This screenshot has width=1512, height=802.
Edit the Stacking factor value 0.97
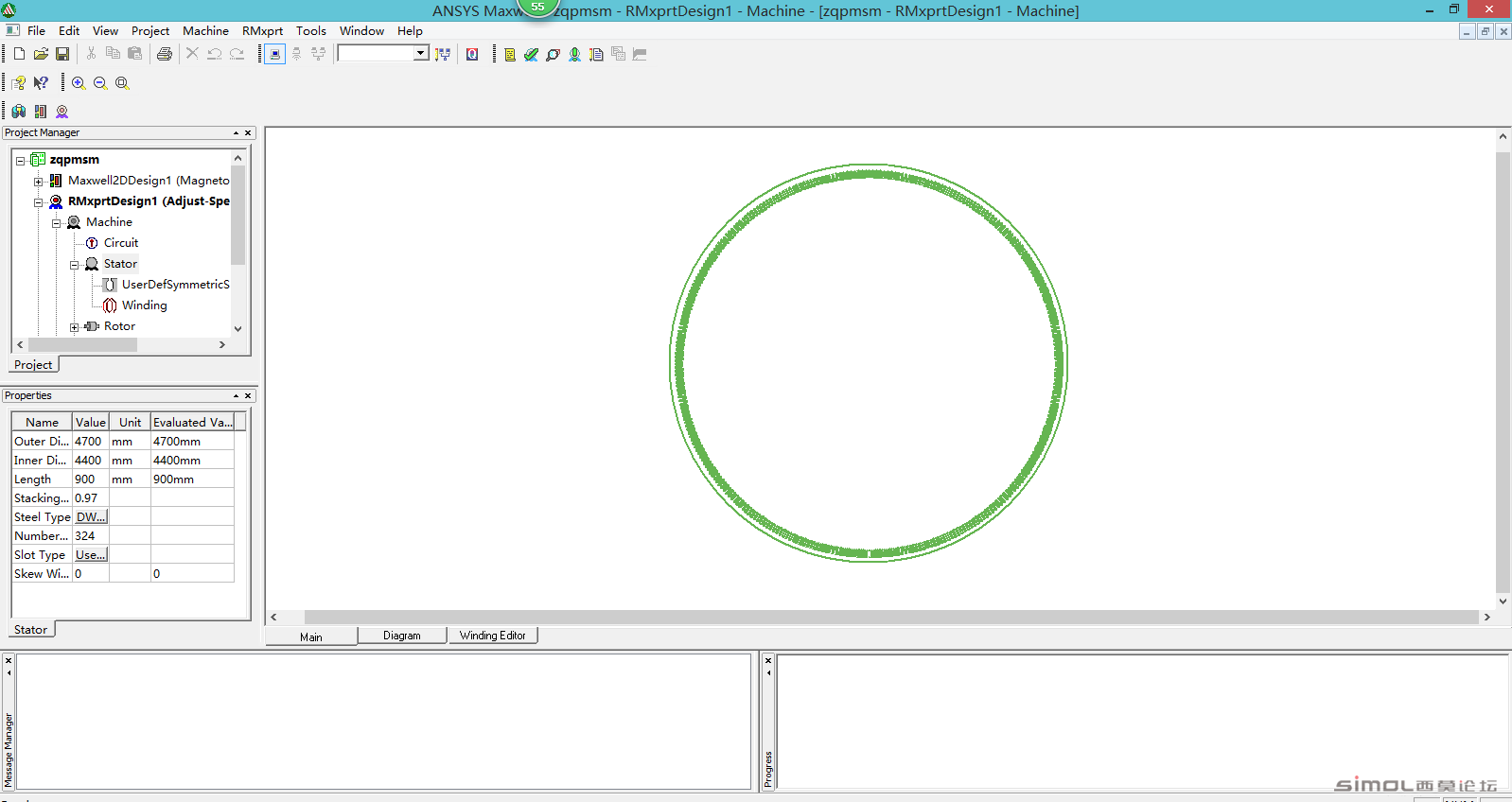(91, 498)
